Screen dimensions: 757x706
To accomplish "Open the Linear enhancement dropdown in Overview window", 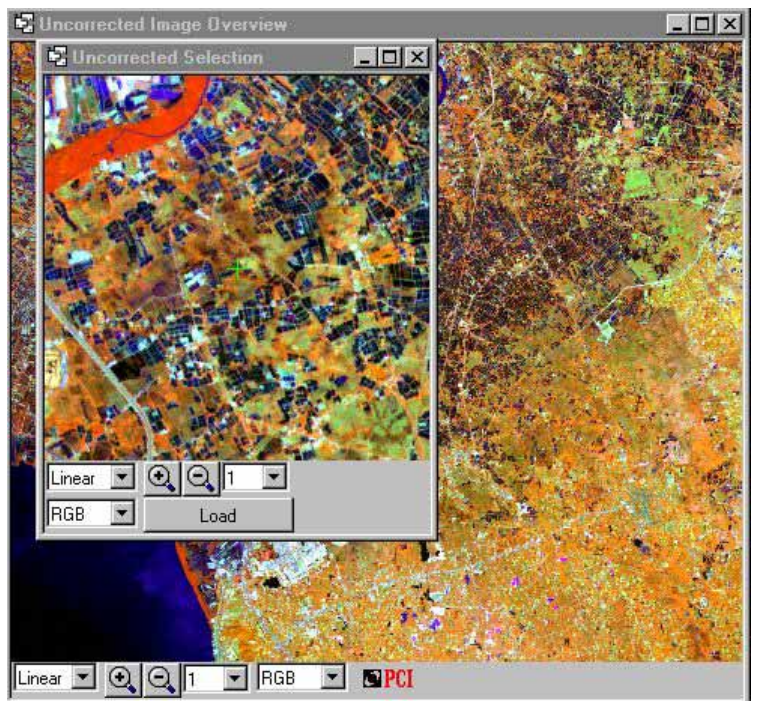I will 84,677.
